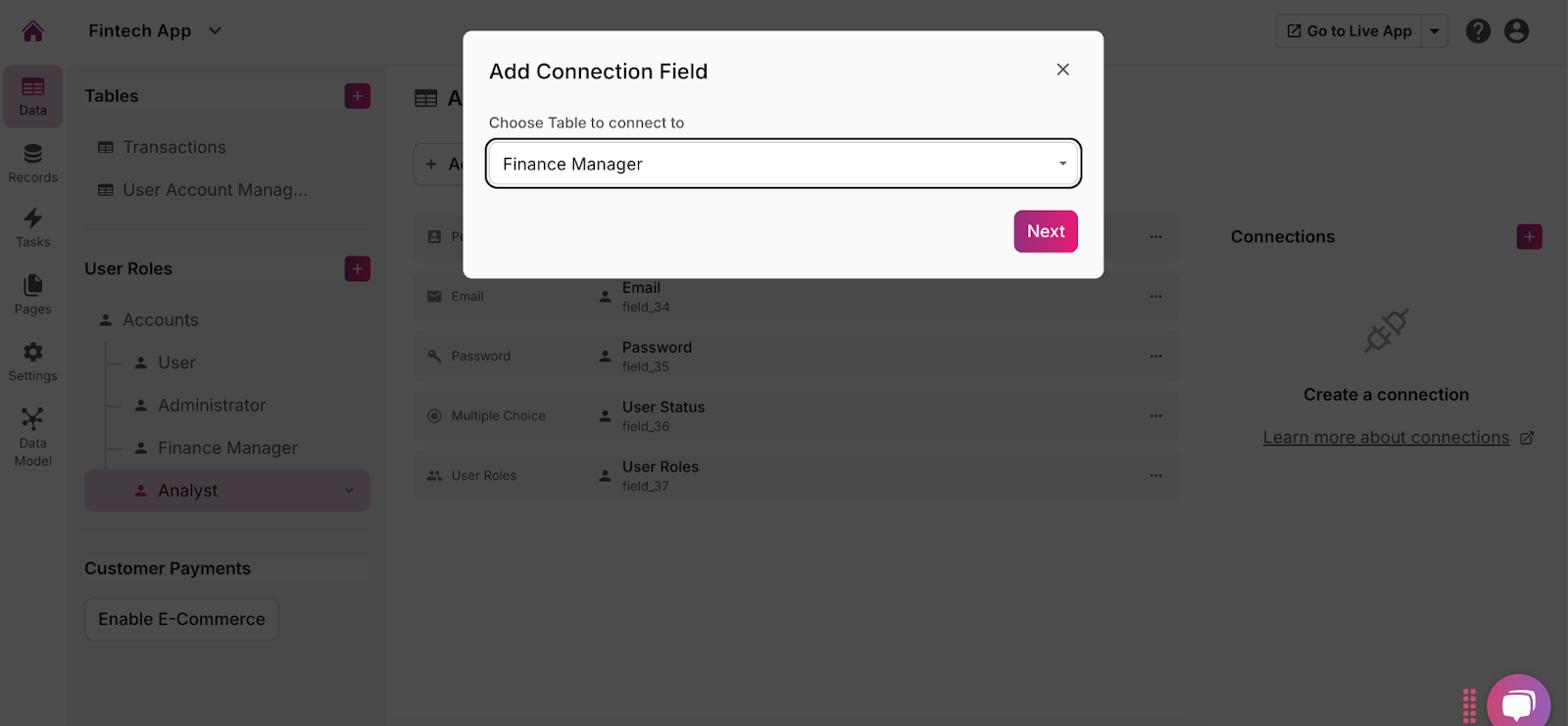Screen dimensions: 1568x726
Task: Open the Tasks lightning icon
Action: [x=33, y=227]
